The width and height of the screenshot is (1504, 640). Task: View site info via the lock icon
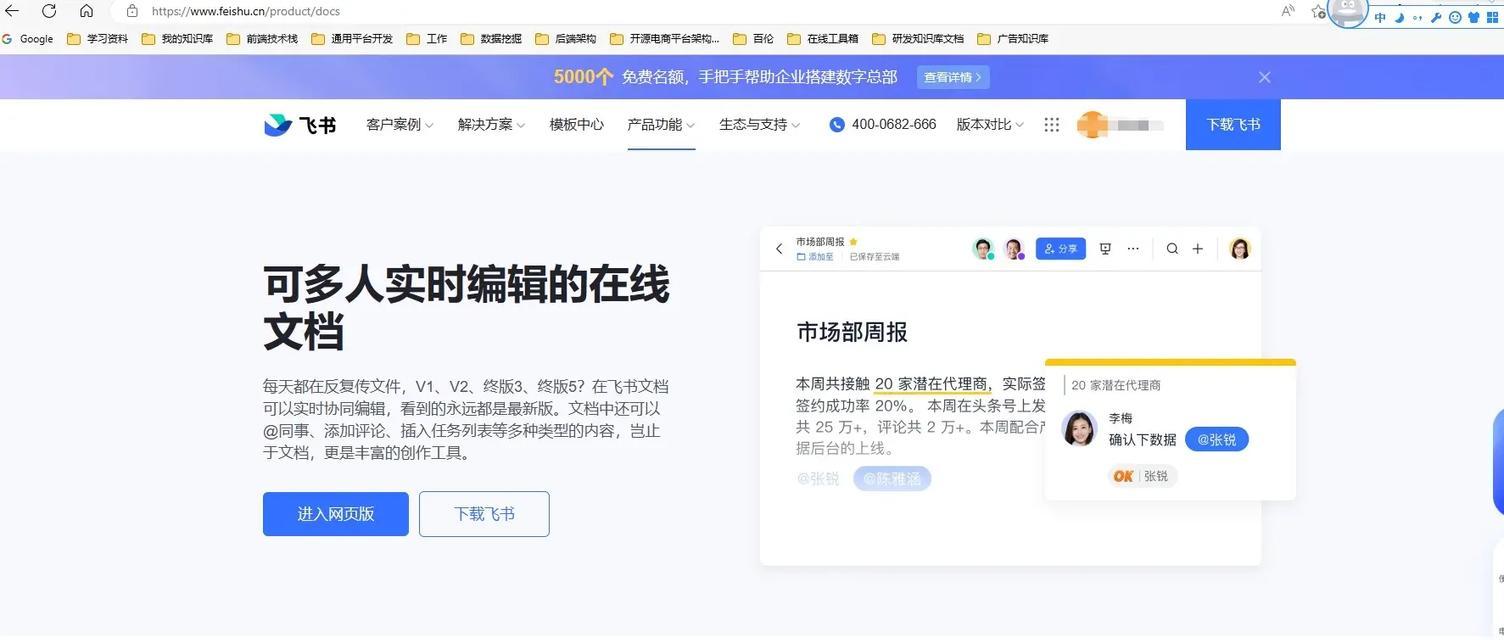[x=131, y=11]
